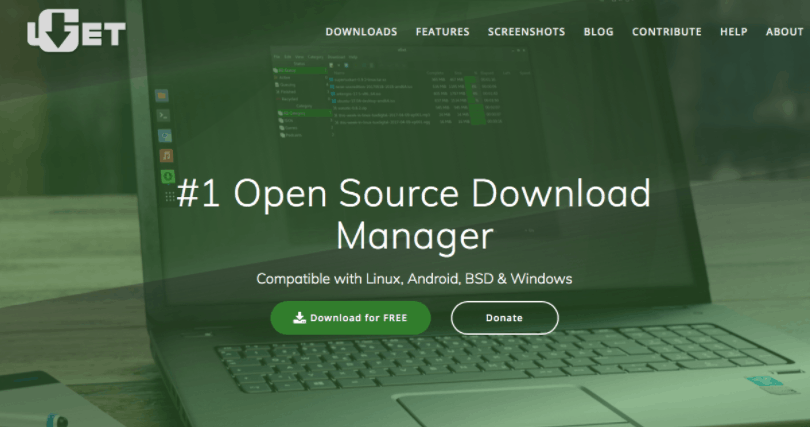The width and height of the screenshot is (810, 427).
Task: Go to the Features page
Action: (442, 32)
